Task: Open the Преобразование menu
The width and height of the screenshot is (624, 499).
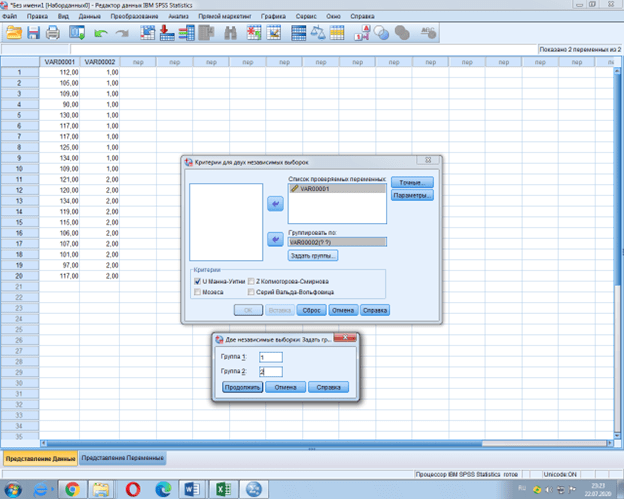Action: click(x=134, y=16)
